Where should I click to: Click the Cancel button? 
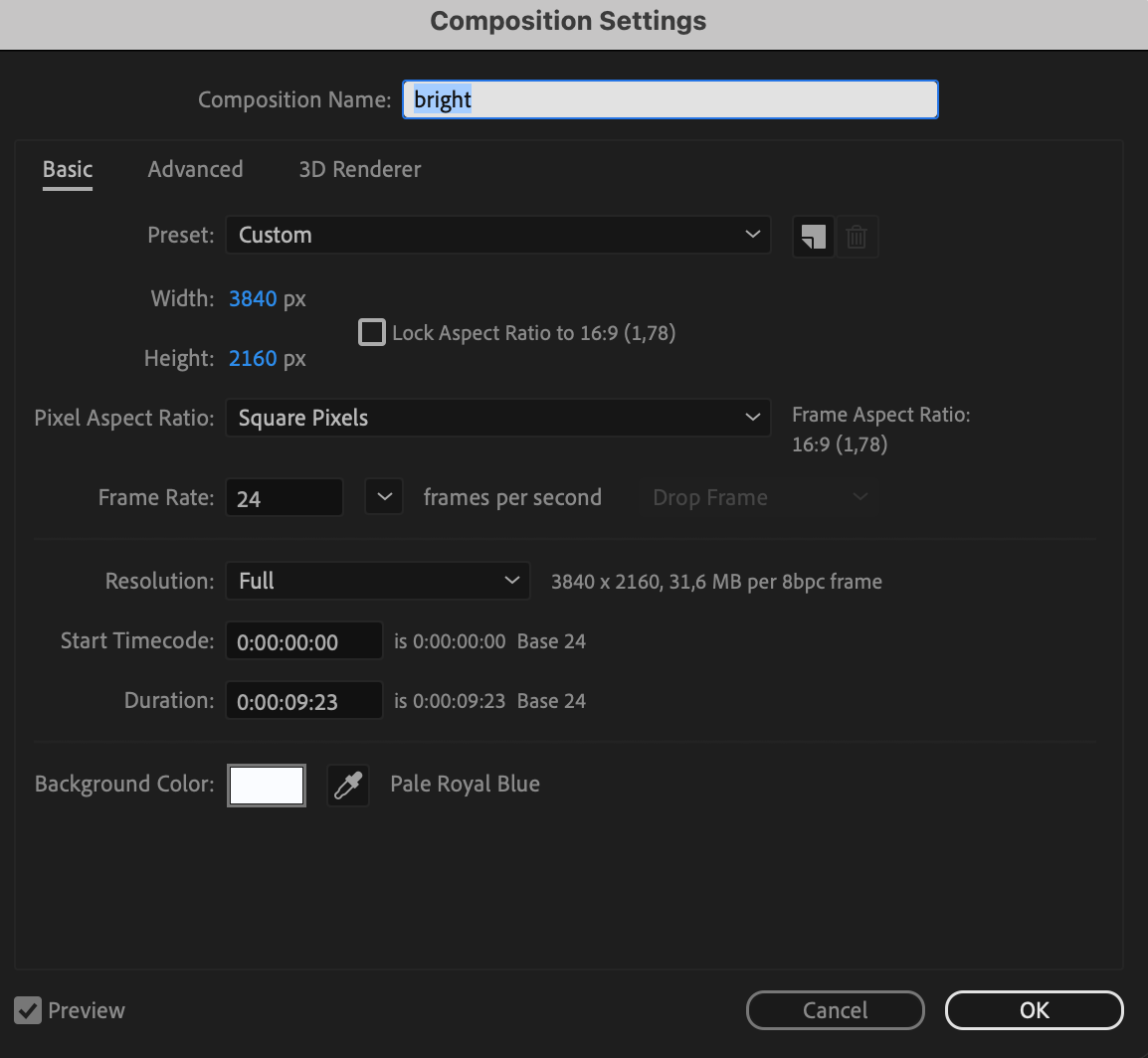coord(835,1010)
